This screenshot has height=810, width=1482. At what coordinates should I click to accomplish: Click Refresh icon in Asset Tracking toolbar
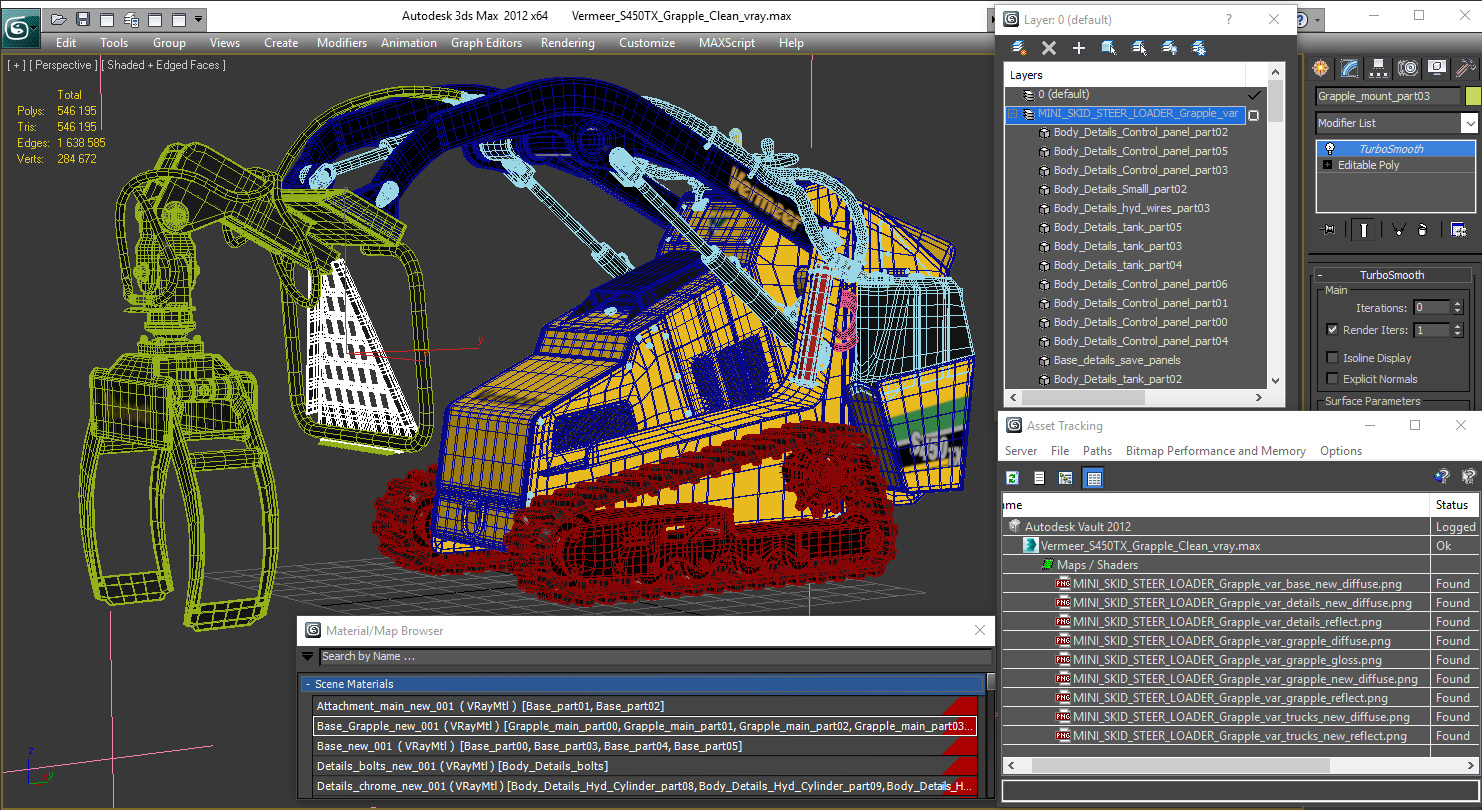tap(1012, 478)
